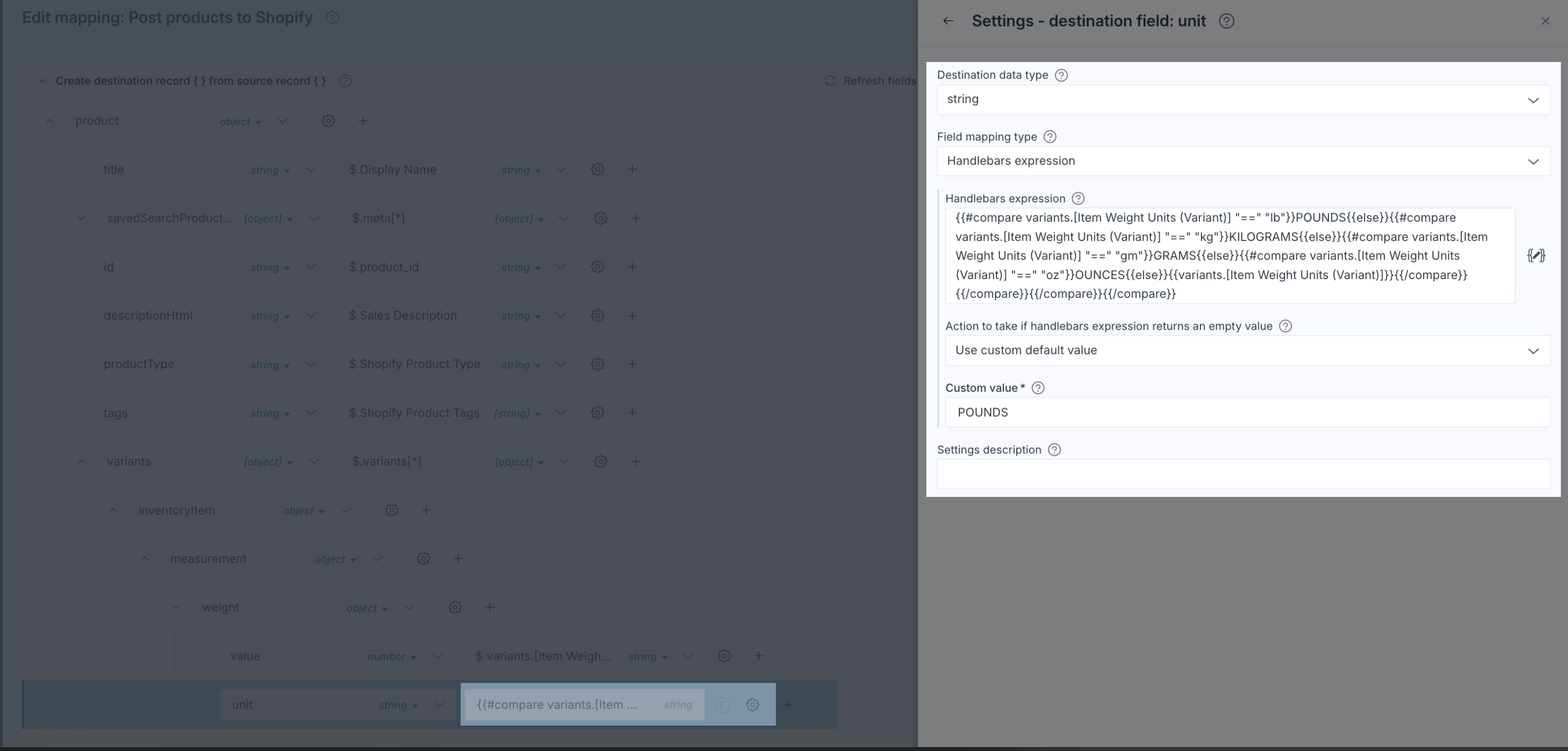The height and width of the screenshot is (751, 1568).
Task: Click the $.Sales Description source field
Action: point(403,316)
